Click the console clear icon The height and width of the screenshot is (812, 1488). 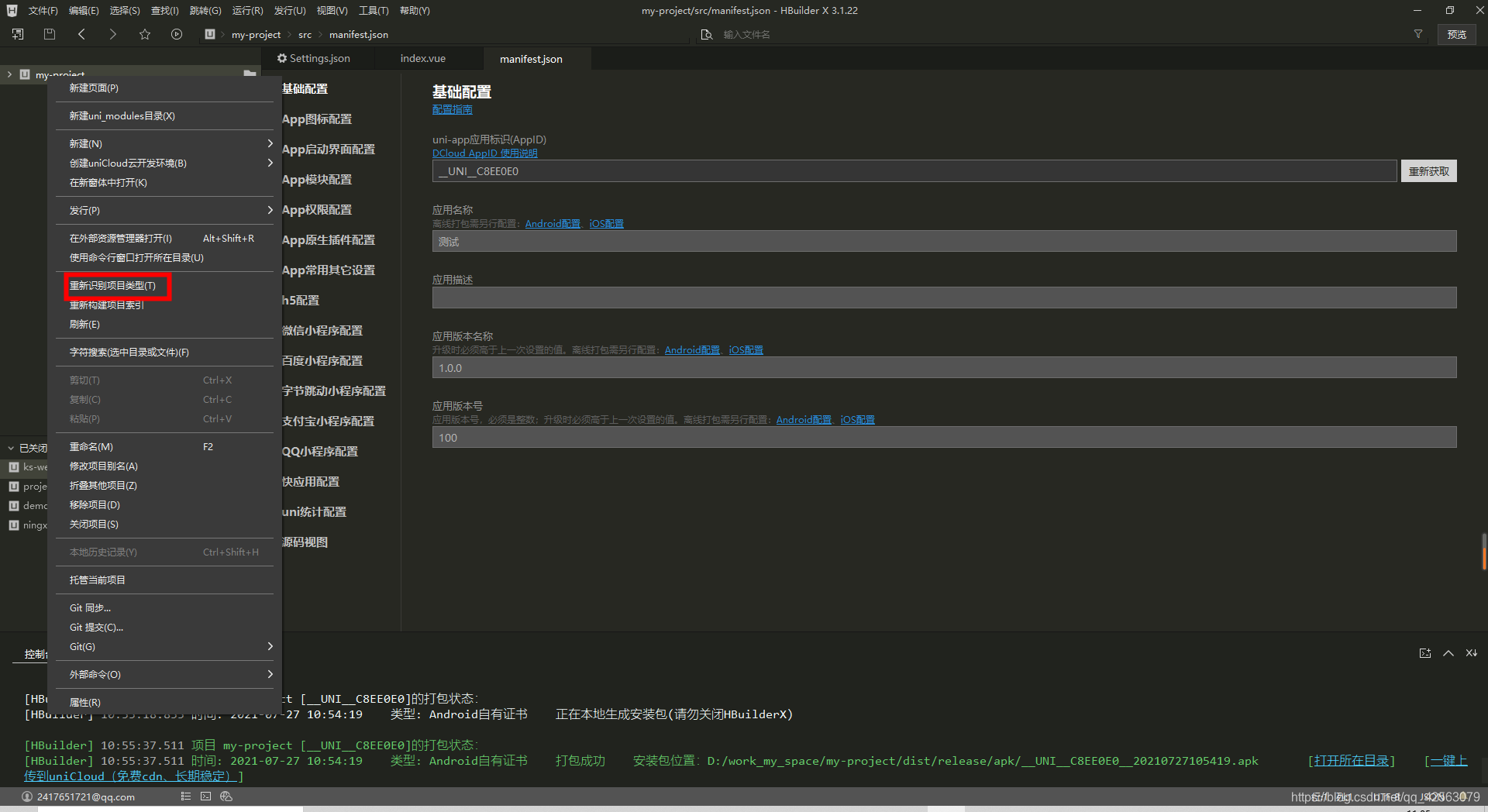[1472, 653]
